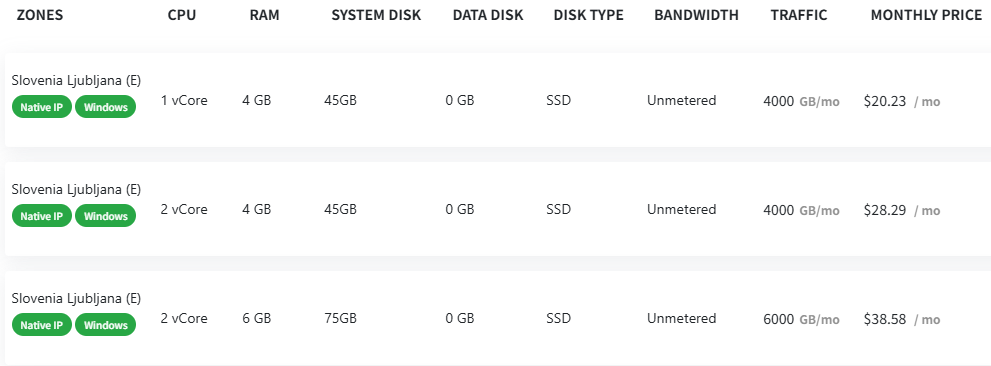
Task: Click Native IP badge on $28.29 plan
Action: pyautogui.click(x=42, y=216)
